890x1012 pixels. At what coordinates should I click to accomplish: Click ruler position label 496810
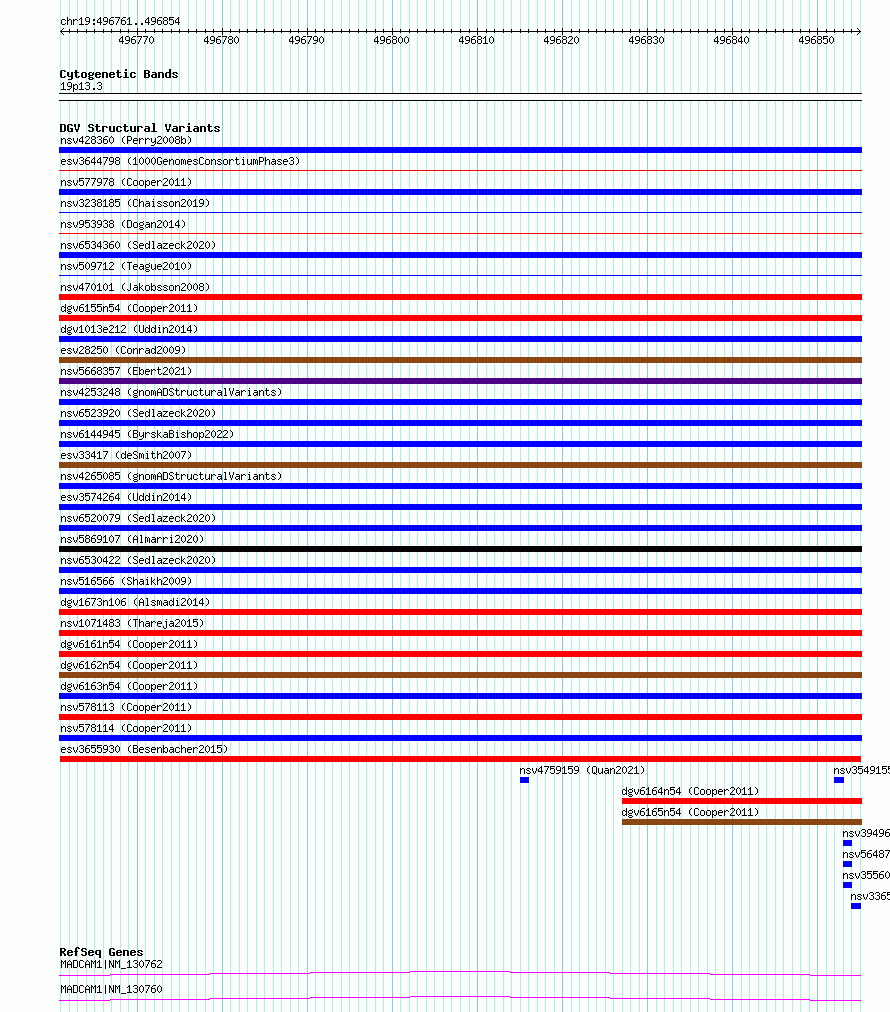[x=476, y=40]
